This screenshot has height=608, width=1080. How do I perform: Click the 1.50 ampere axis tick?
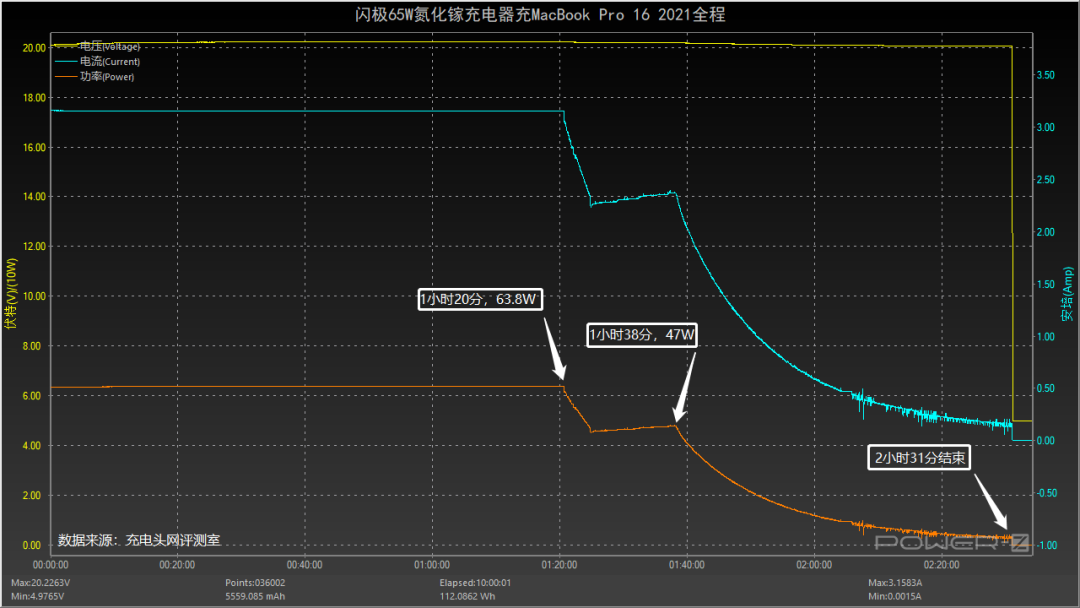click(x=1046, y=284)
